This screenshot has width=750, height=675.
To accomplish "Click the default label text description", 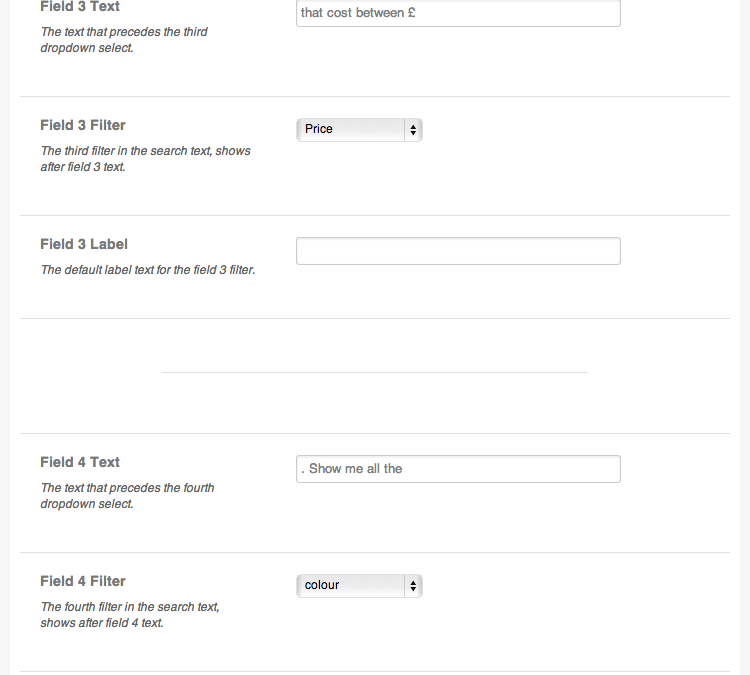I will 148,270.
